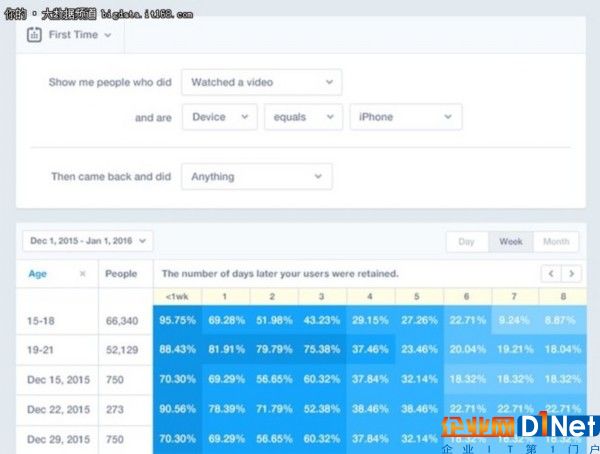
Task: Click the People column header
Action: coord(121,274)
